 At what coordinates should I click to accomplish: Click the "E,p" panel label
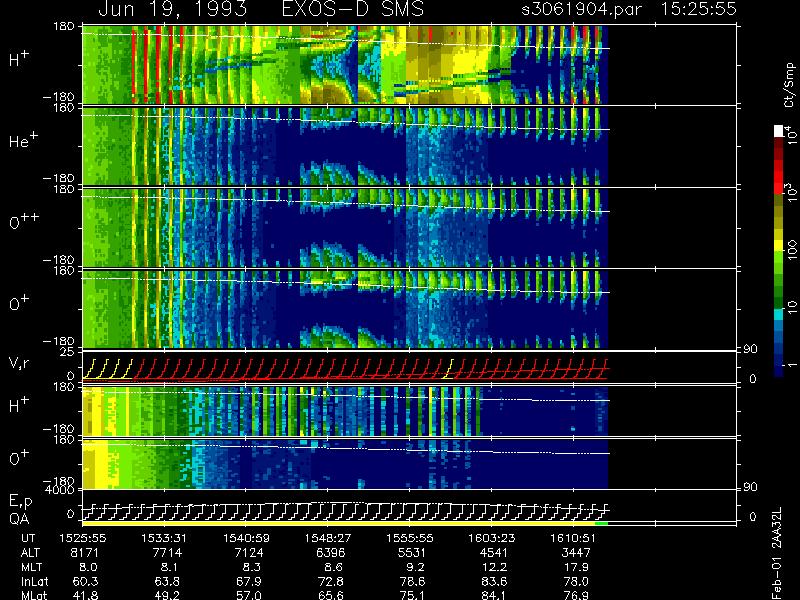point(20,502)
